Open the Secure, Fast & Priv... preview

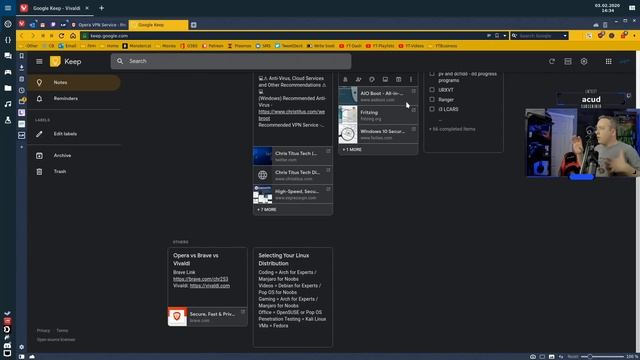(x=207, y=317)
